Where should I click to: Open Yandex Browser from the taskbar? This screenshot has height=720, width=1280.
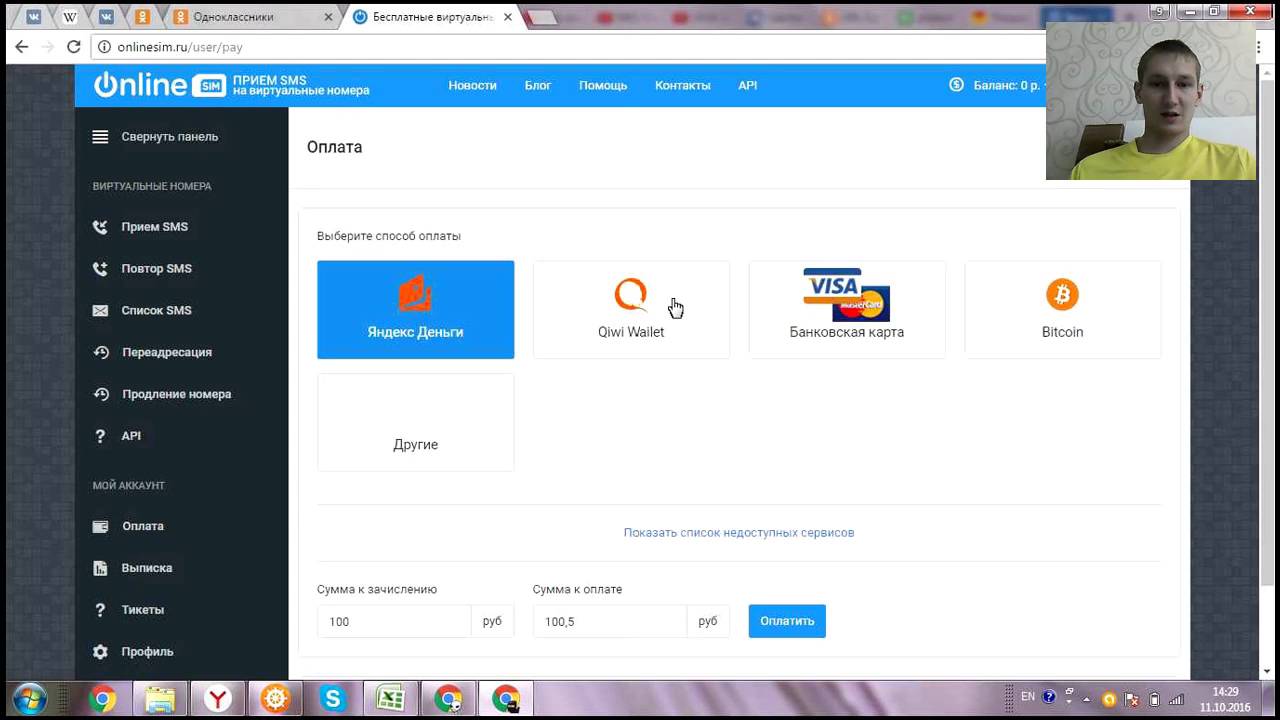click(x=218, y=700)
